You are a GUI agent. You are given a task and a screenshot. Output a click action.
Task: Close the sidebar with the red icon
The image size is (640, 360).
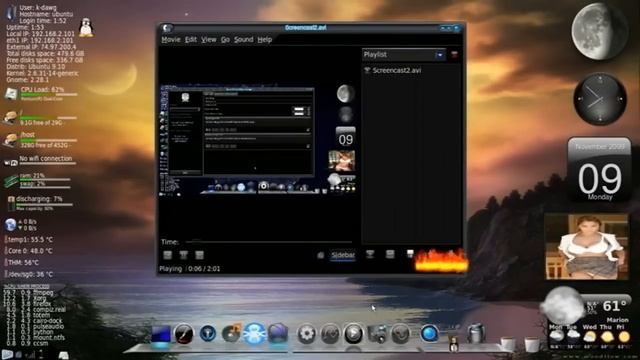click(x=454, y=55)
